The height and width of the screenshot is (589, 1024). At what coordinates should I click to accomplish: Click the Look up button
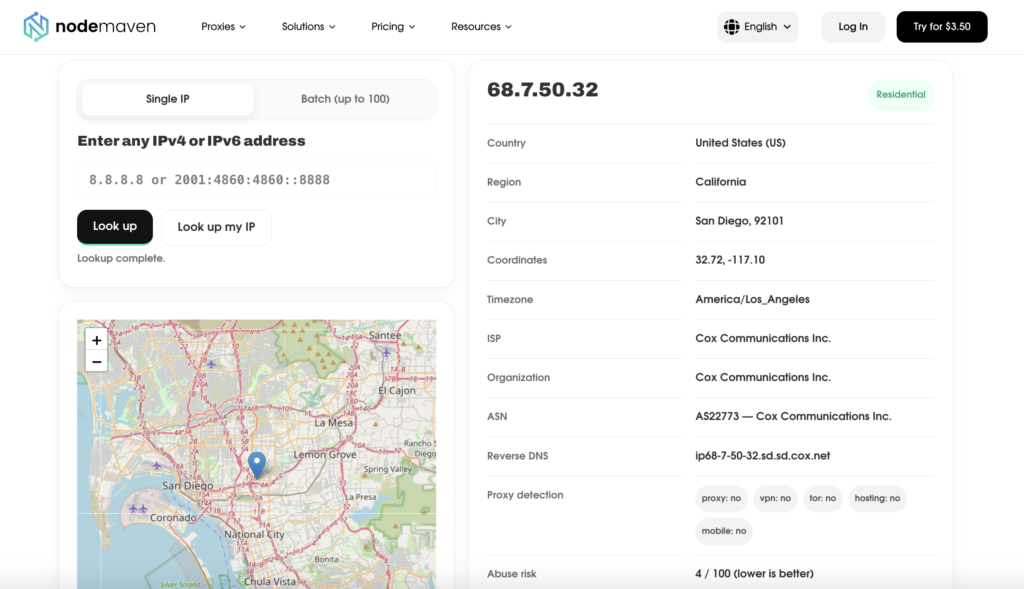(x=115, y=227)
